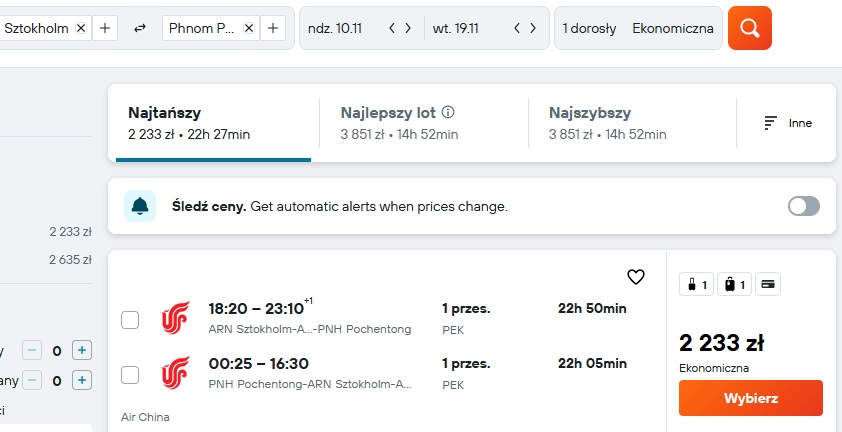Save flight with the heart icon

point(636,277)
